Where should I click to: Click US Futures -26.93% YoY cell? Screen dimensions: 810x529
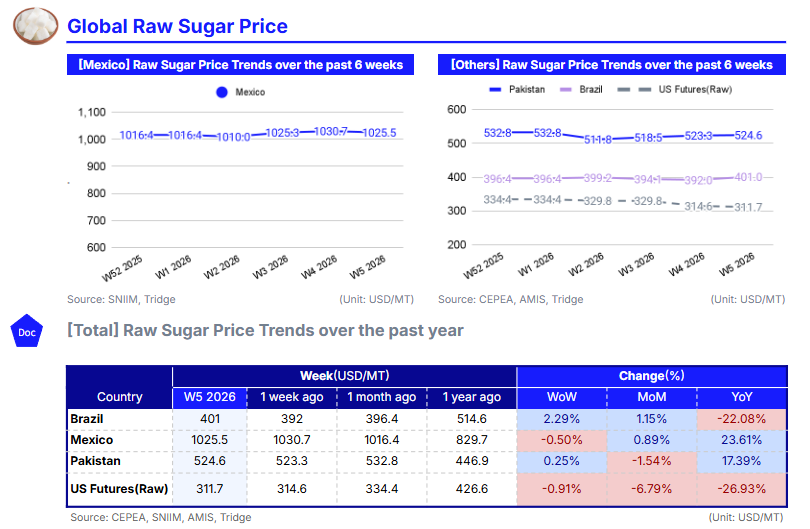pyautogui.click(x=743, y=488)
